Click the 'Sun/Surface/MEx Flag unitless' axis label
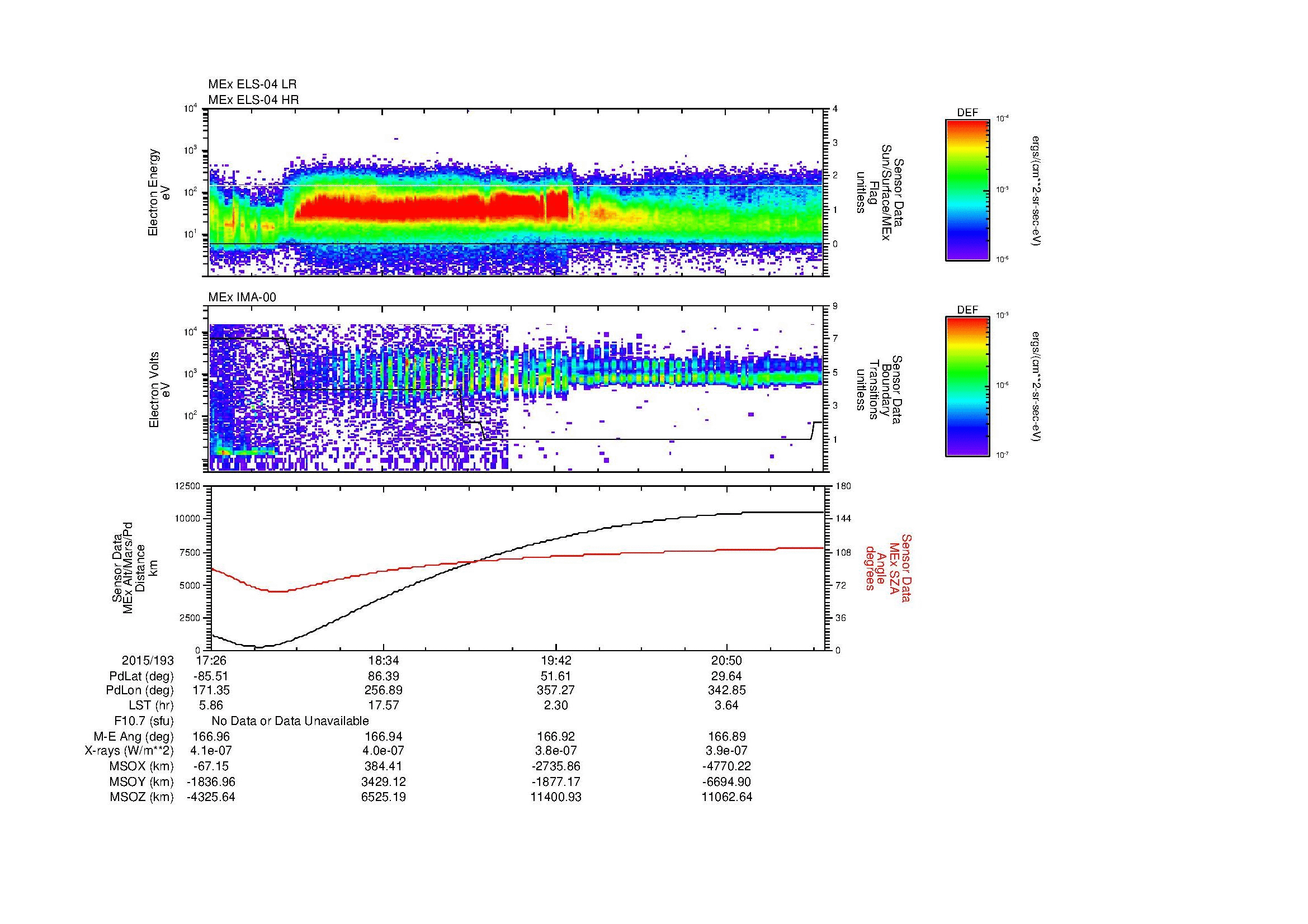This screenshot has width=1308, height=924. [x=881, y=192]
